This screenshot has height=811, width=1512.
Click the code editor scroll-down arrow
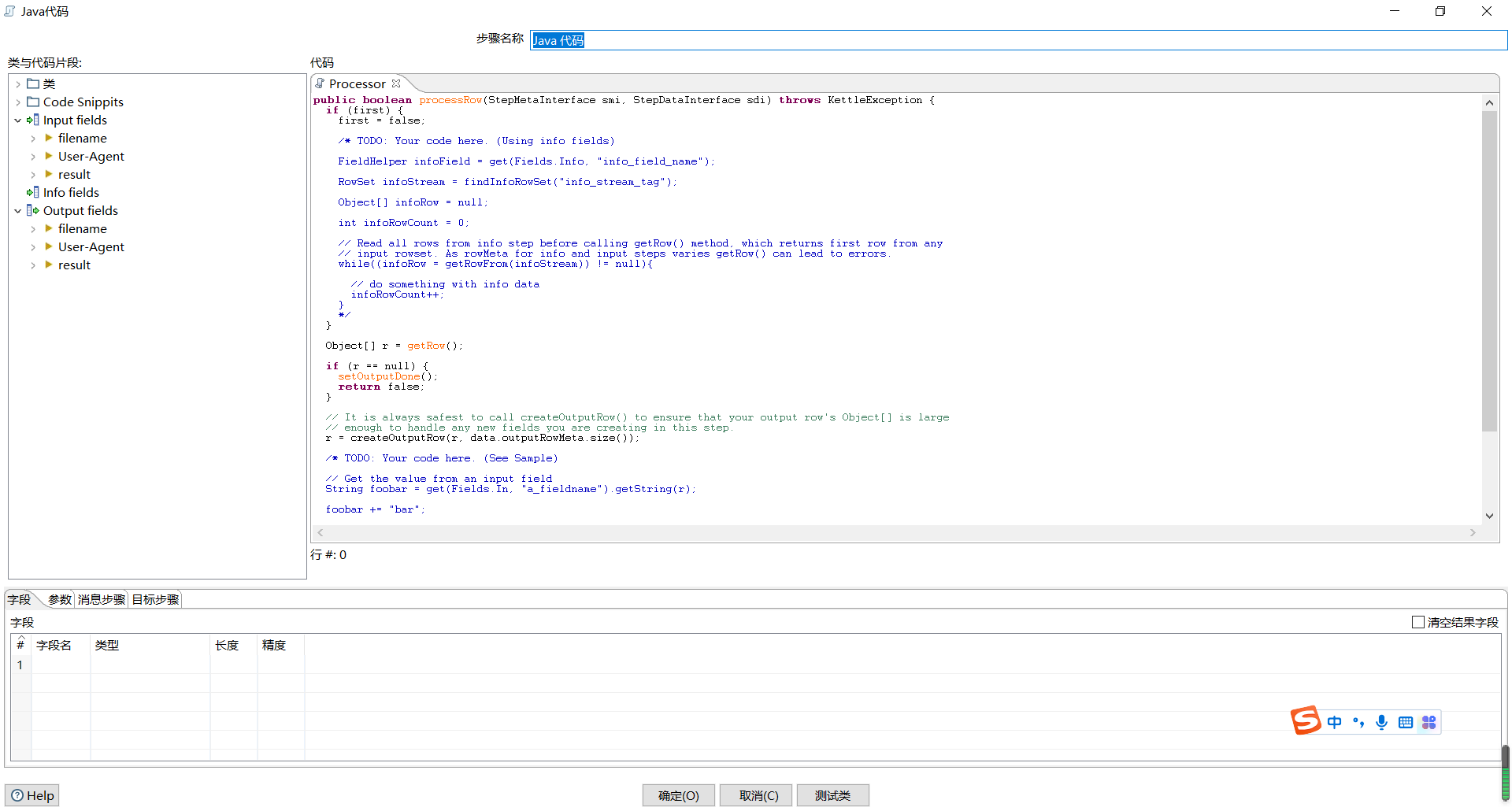1489,516
